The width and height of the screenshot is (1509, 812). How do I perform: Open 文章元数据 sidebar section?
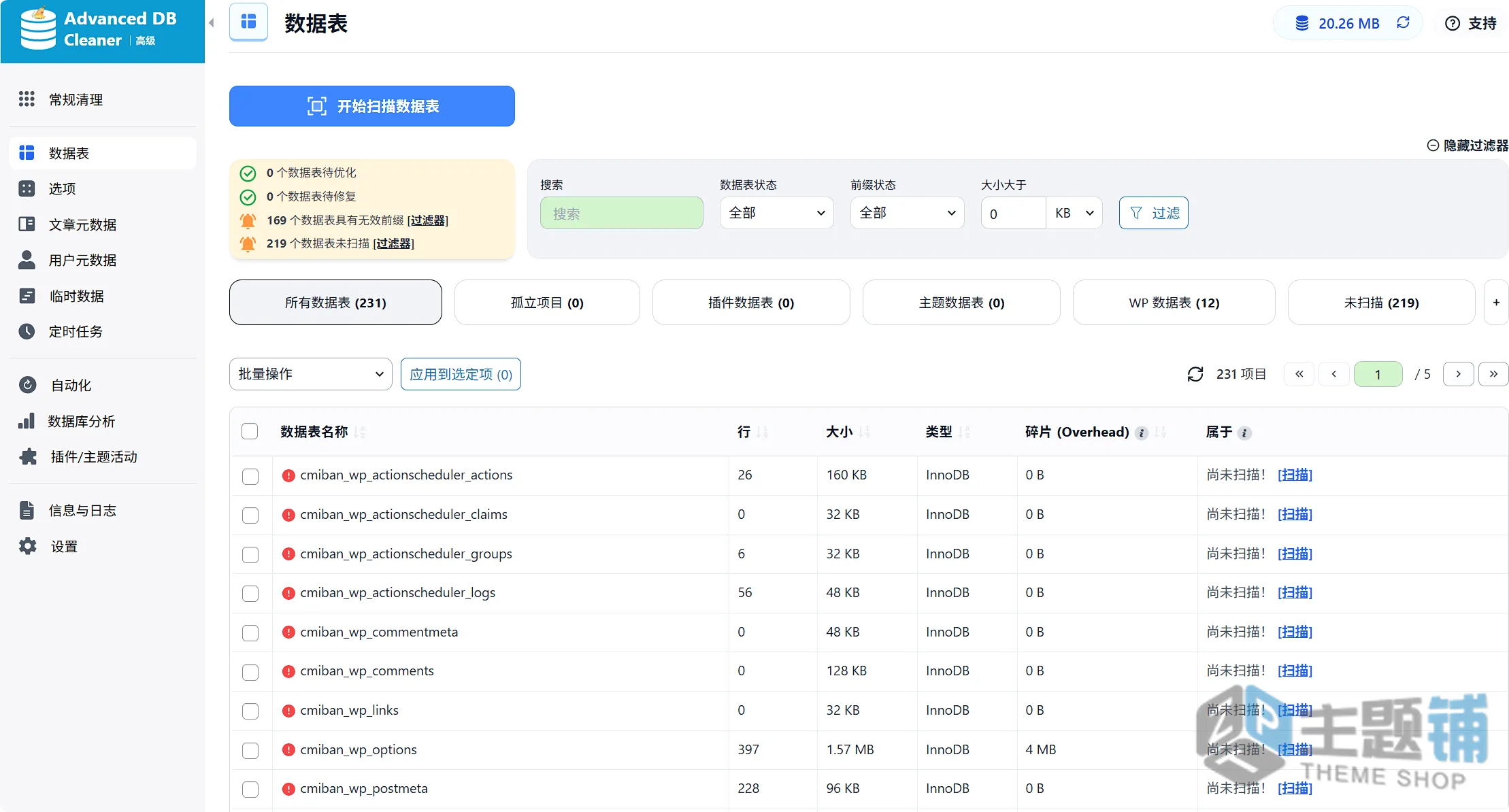pyautogui.click(x=103, y=224)
